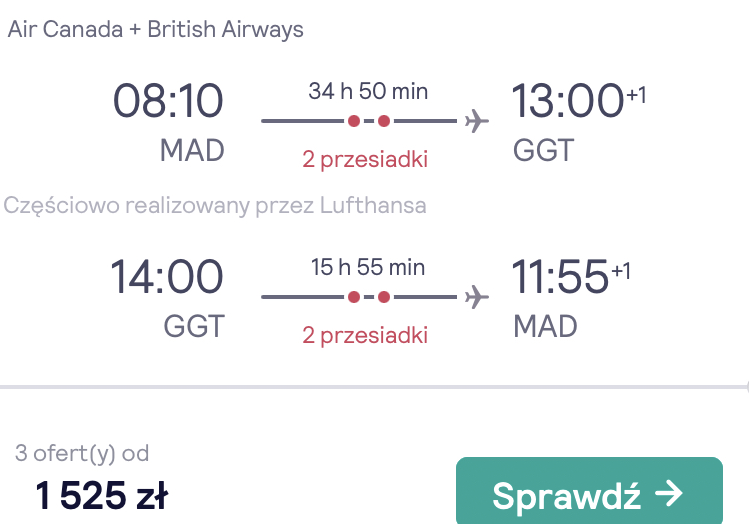Click first red stopover dot on outbound flight
Viewport: 749px width, 524px height.
coord(354,121)
